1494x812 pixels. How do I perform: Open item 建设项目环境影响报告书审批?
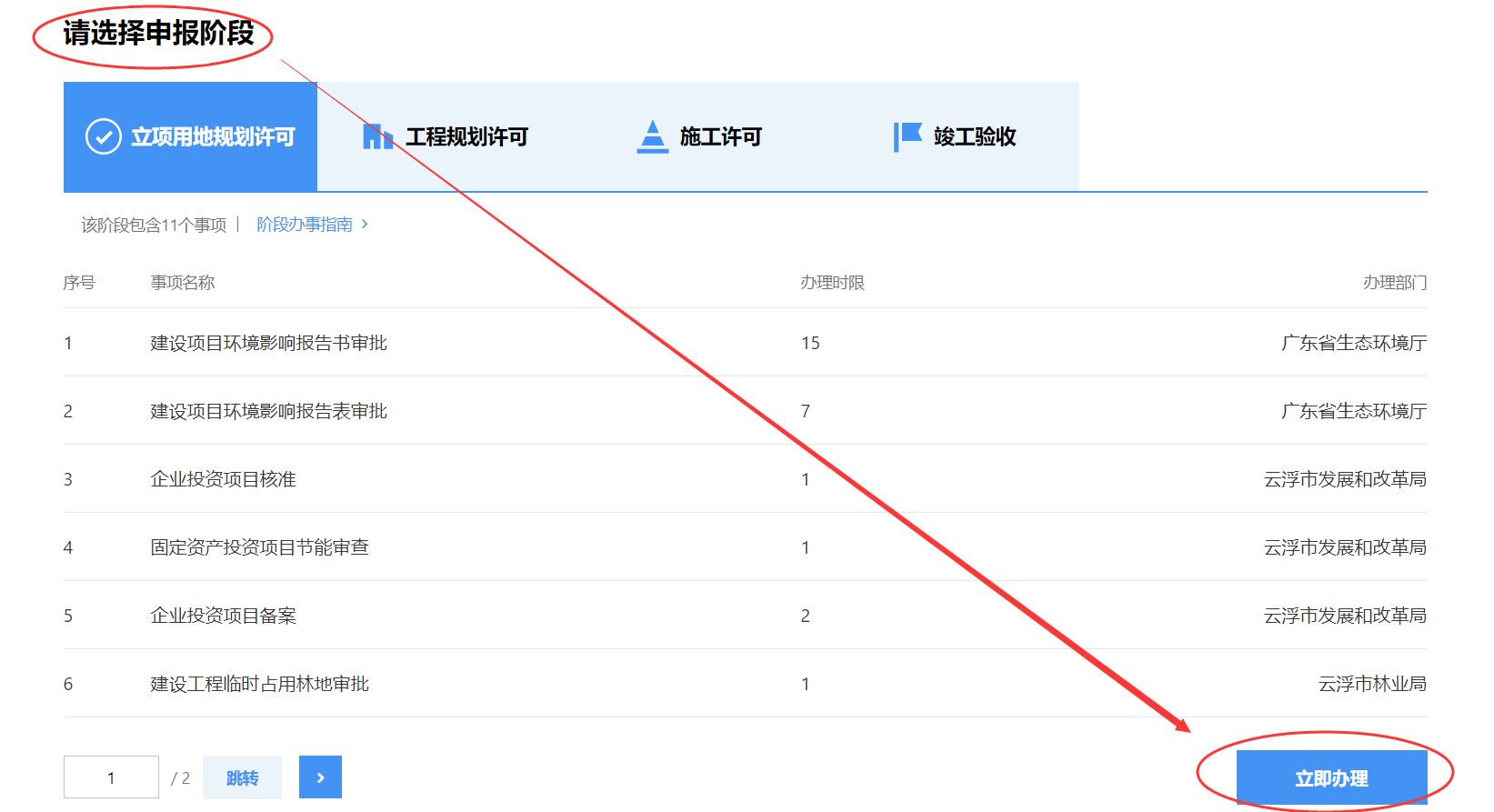[x=268, y=343]
